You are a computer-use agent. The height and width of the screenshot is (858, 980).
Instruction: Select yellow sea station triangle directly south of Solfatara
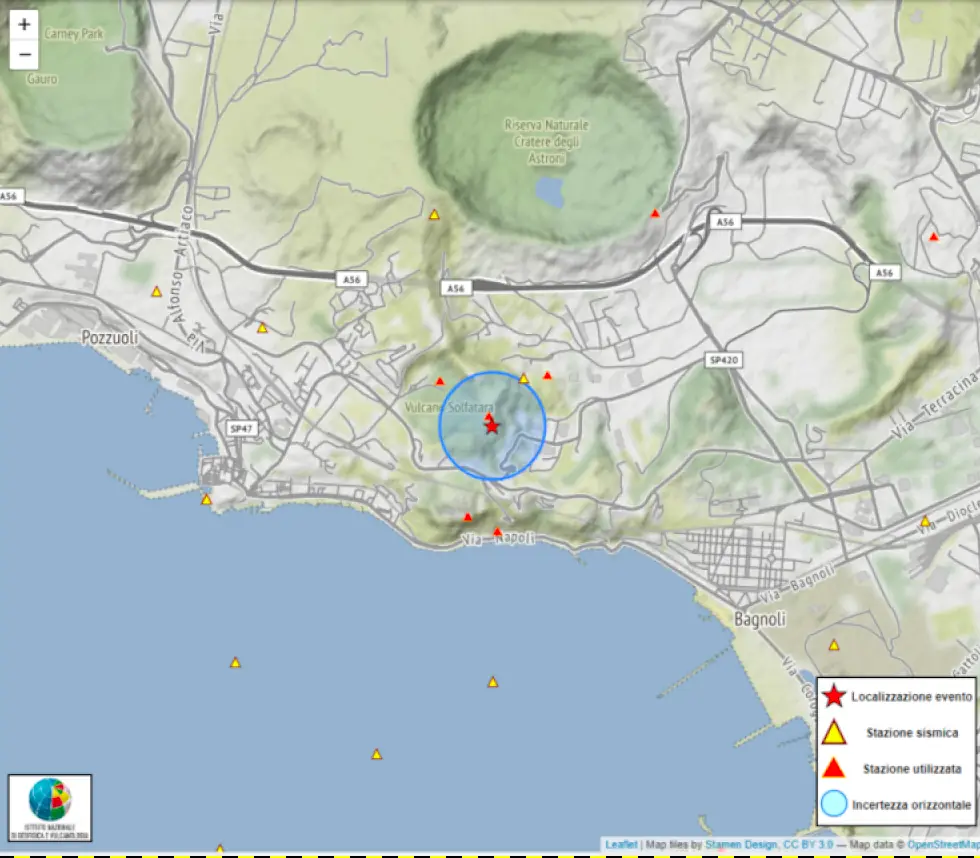(492, 682)
